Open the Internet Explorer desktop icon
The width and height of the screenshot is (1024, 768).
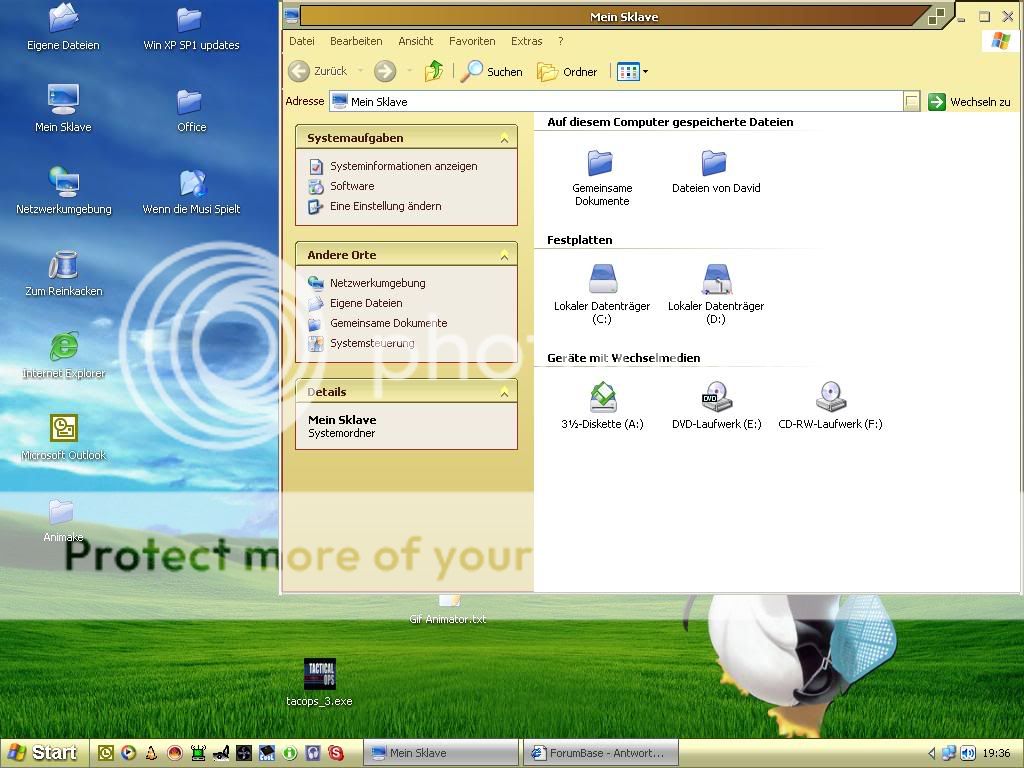coord(63,347)
